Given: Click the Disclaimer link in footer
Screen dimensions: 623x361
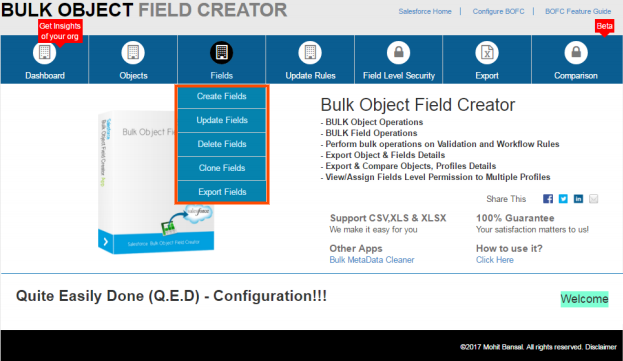Looking at the screenshot, I should pos(600,347).
